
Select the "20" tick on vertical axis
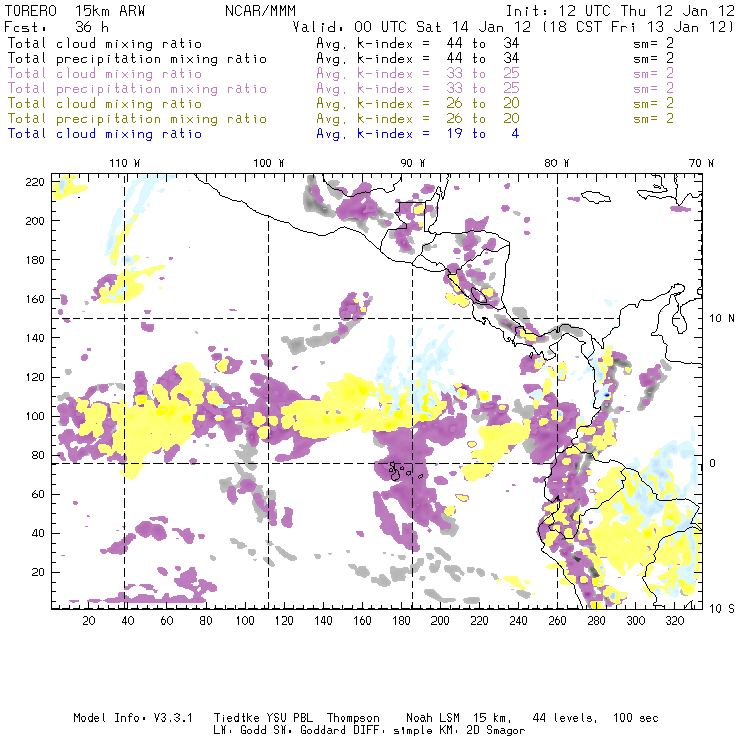(38, 572)
